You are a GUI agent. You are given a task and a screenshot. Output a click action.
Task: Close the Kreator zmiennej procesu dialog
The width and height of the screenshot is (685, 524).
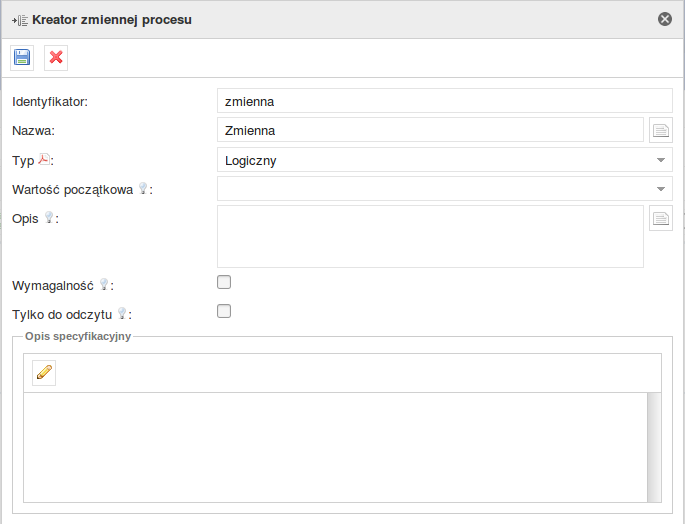pyautogui.click(x=665, y=19)
